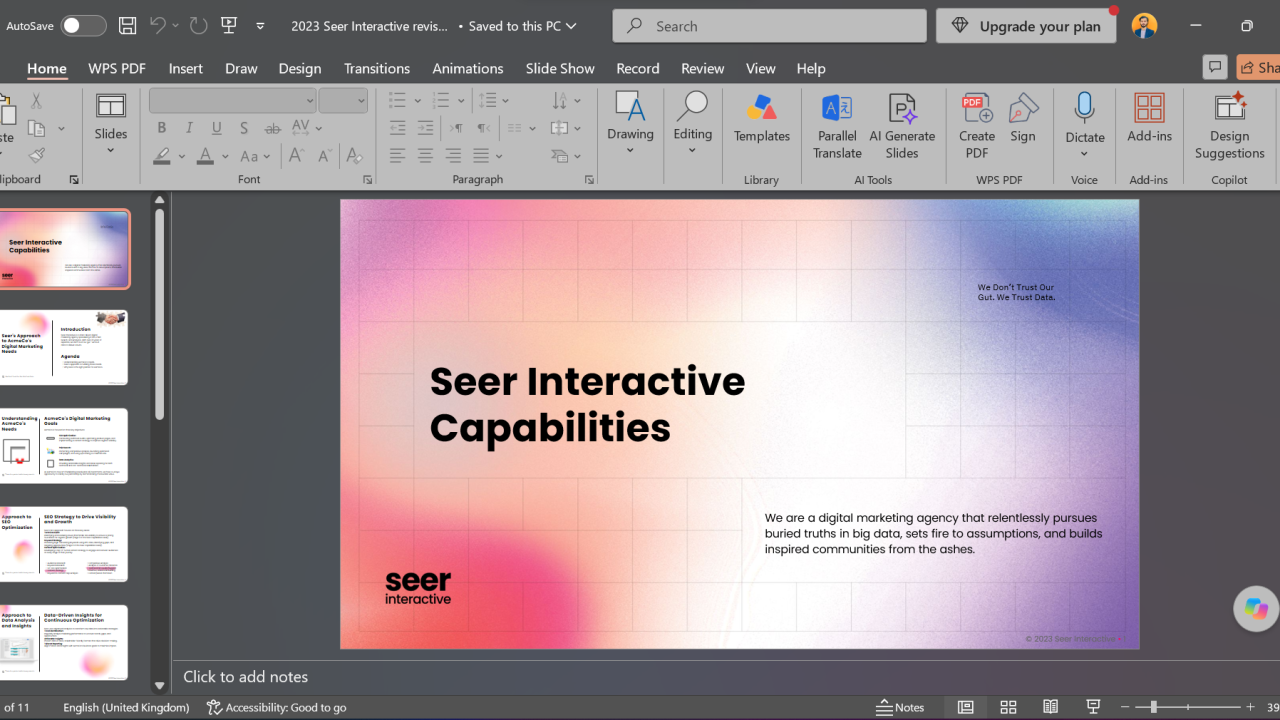Click the Save floppy disk icon

(x=127, y=26)
